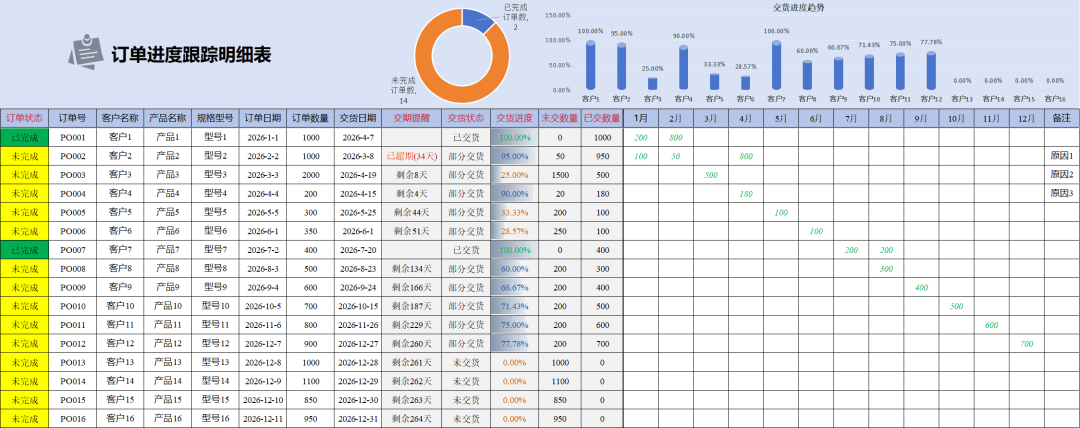Click the 订单进度跟踪明细表 title text
1080x428 pixels.
point(190,54)
